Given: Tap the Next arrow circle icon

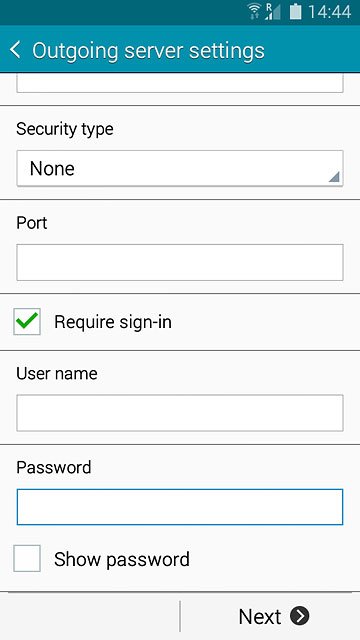Looking at the screenshot, I should pos(300,616).
